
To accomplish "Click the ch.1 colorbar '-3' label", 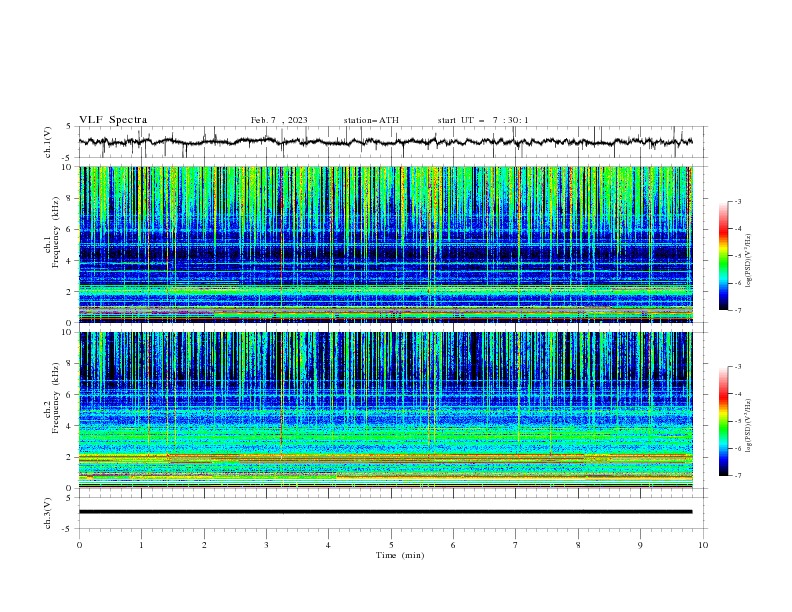I will click(x=737, y=201).
